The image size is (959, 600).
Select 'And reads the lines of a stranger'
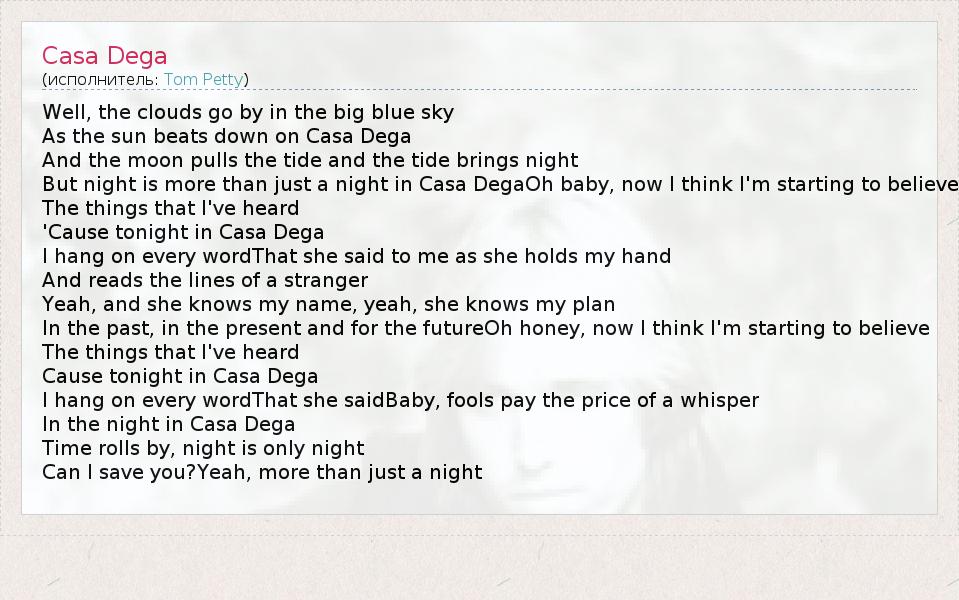pos(205,280)
